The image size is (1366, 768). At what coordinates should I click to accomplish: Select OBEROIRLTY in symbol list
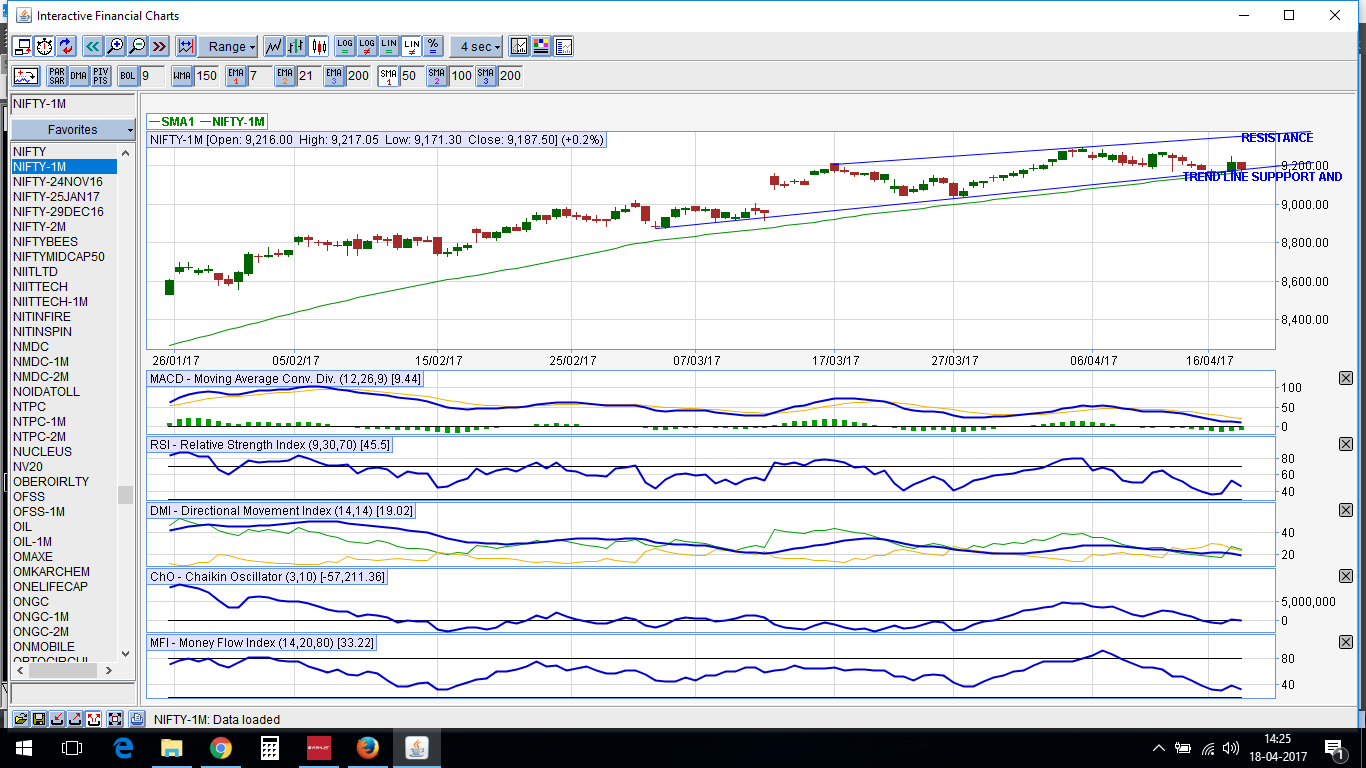click(65, 482)
